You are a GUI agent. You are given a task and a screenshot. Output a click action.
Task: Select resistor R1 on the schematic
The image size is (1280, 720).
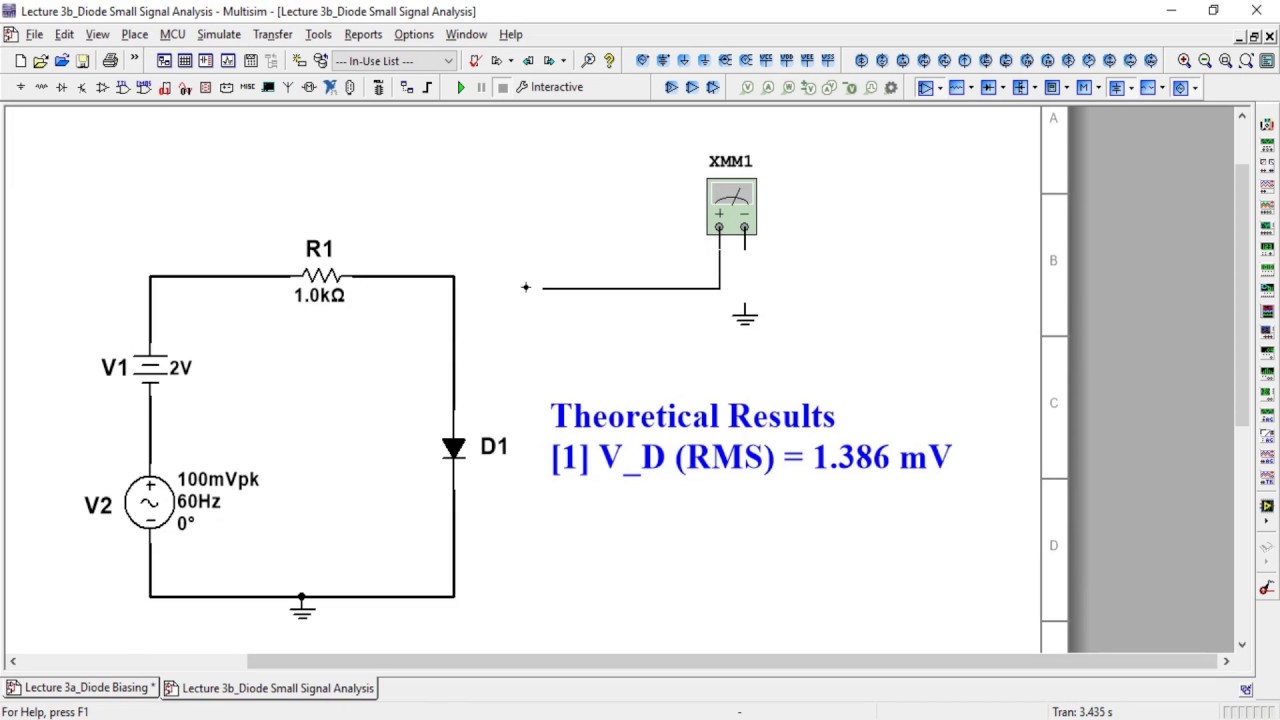[x=320, y=275]
